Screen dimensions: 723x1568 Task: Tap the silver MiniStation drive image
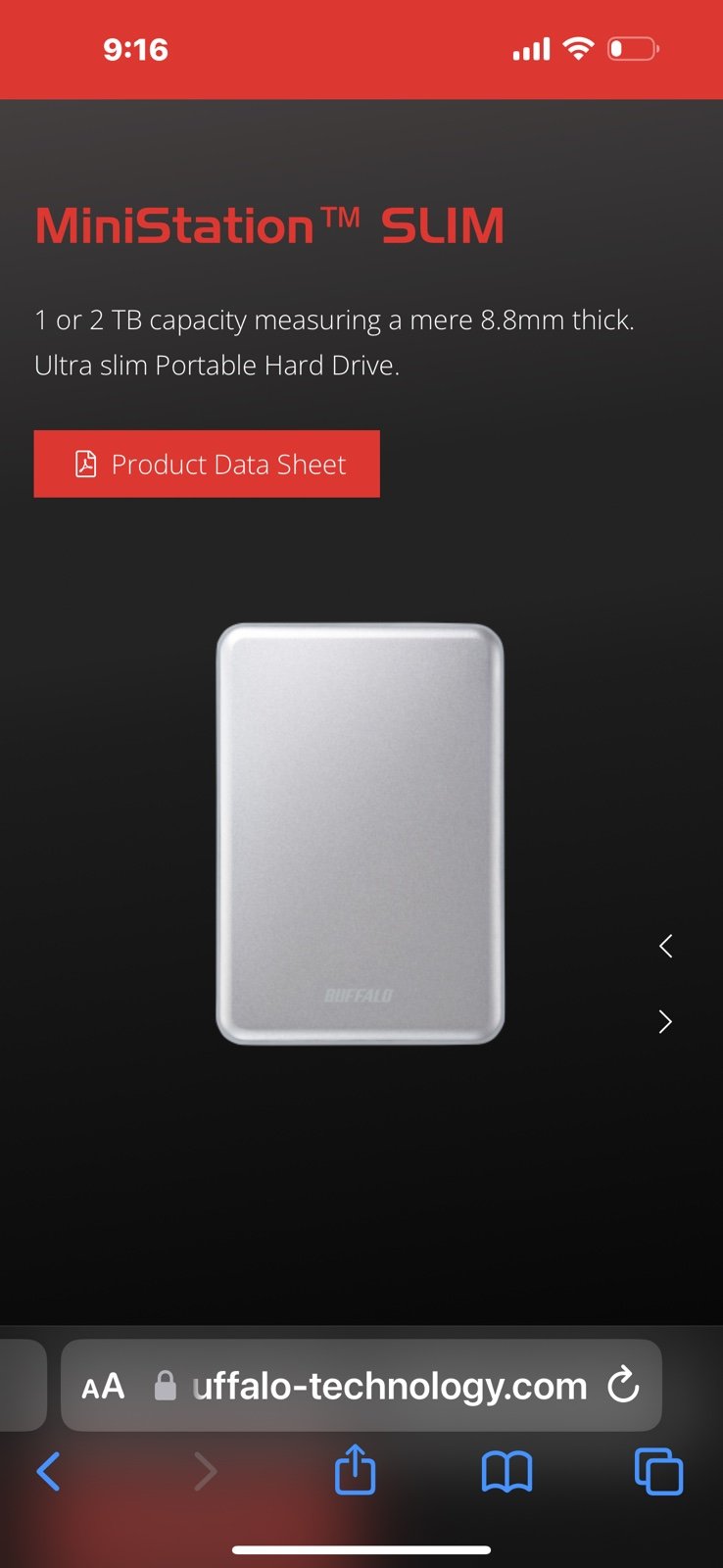361,834
